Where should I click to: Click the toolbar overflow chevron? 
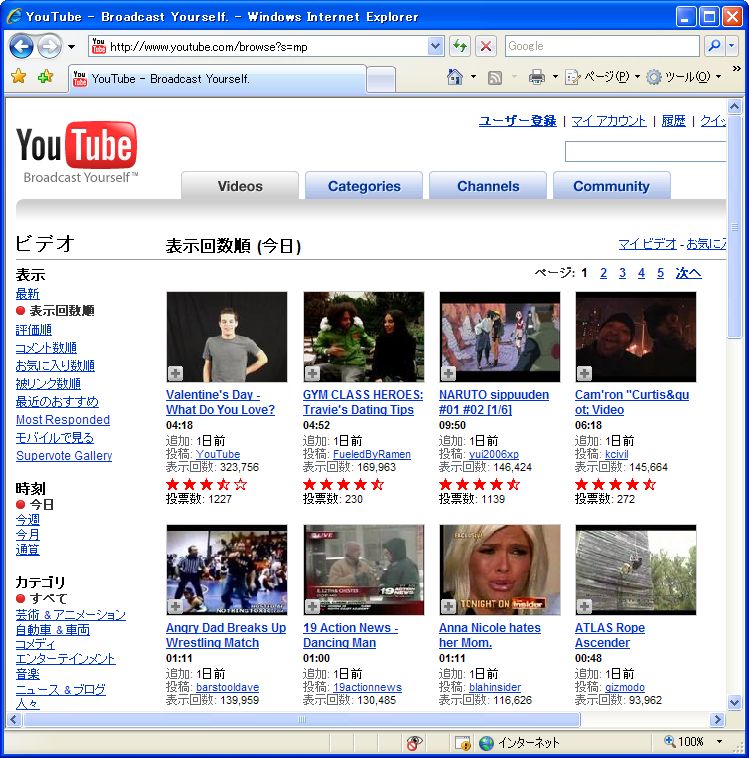tap(736, 69)
